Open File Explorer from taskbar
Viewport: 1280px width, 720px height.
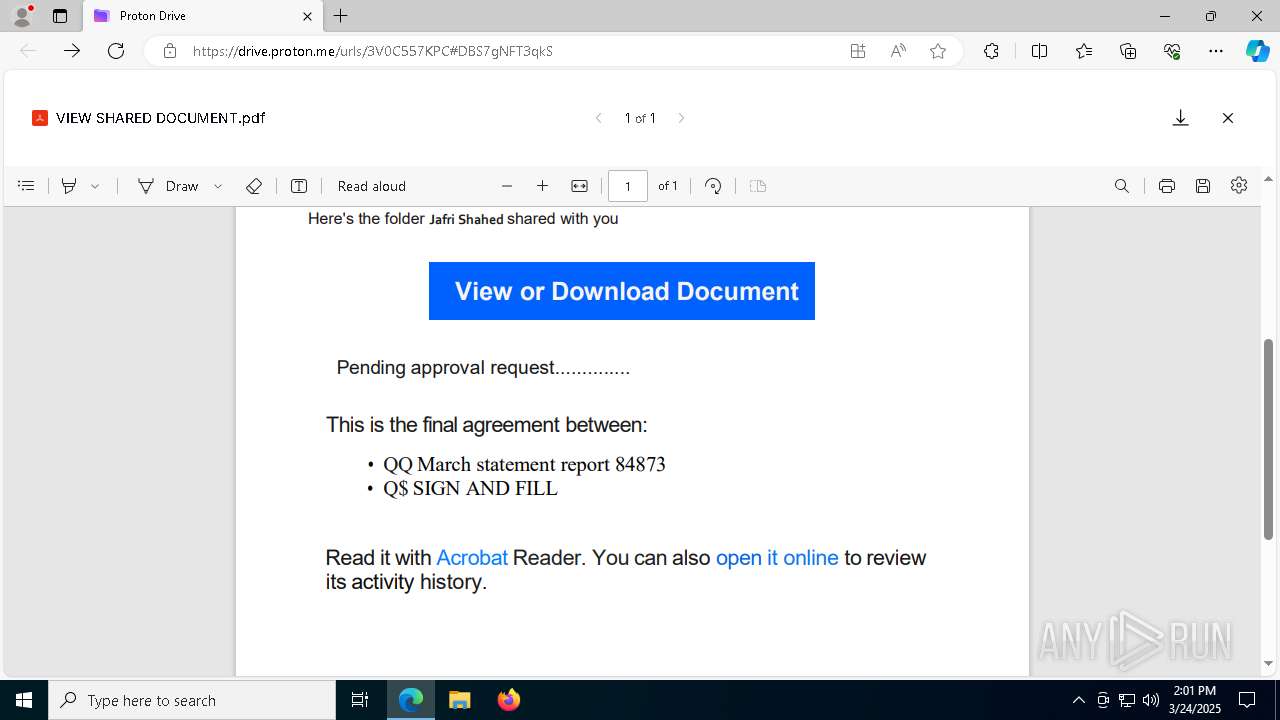459,700
